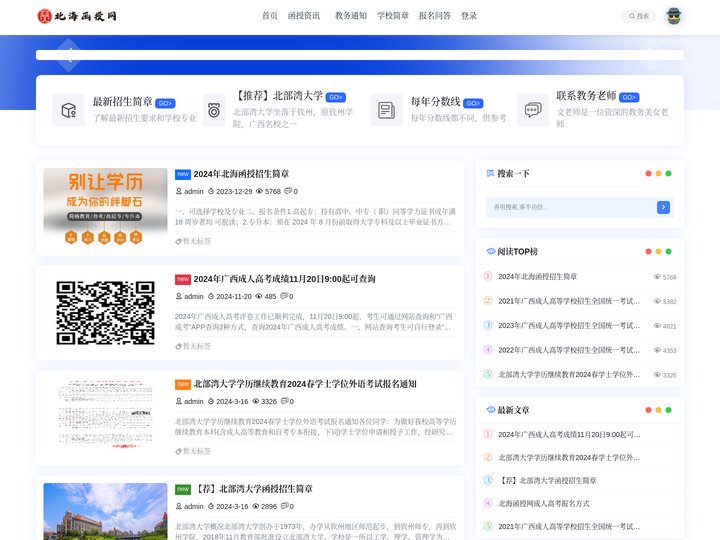Click red new badge on 成人高考成绩 article
Screen dimensions: 720x540
tap(183, 279)
